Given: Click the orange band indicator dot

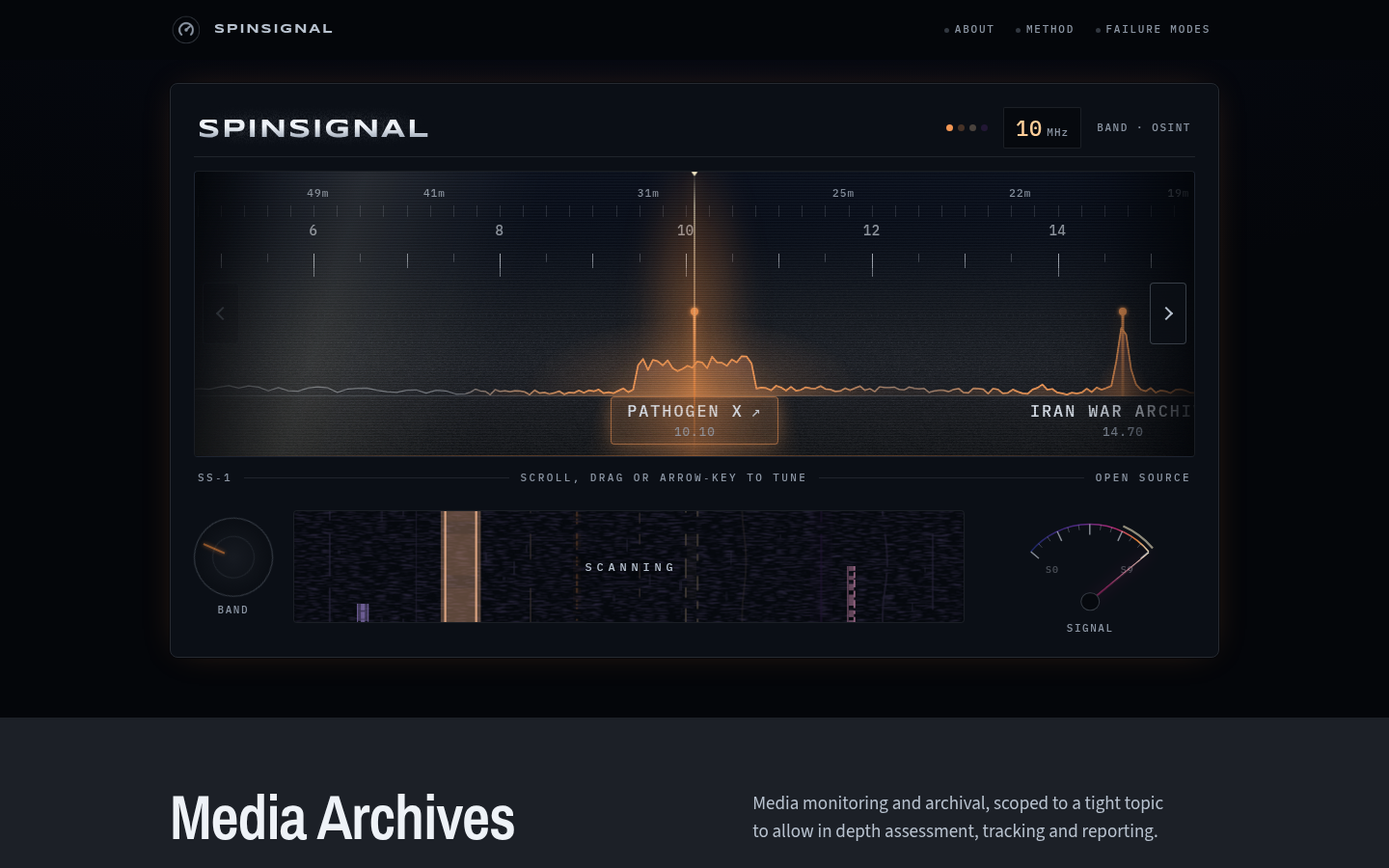Looking at the screenshot, I should (949, 127).
